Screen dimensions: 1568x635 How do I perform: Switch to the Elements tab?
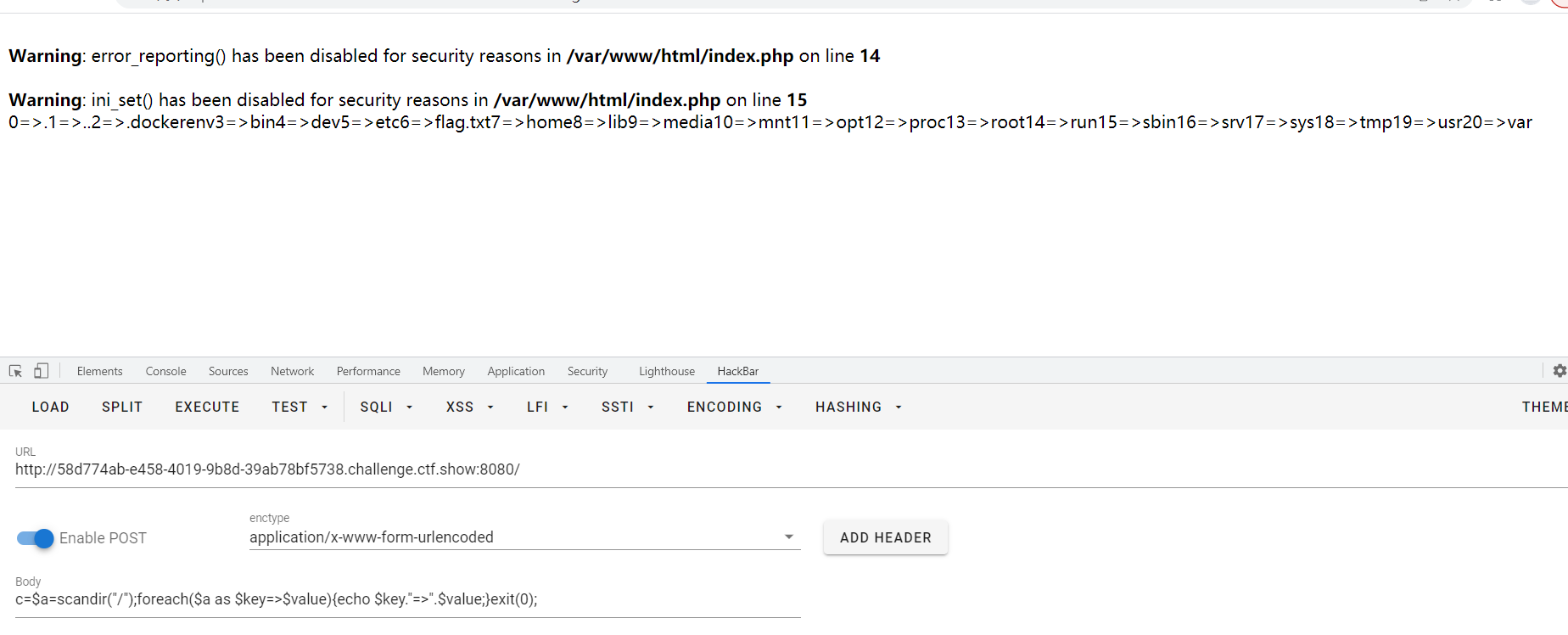(x=99, y=371)
